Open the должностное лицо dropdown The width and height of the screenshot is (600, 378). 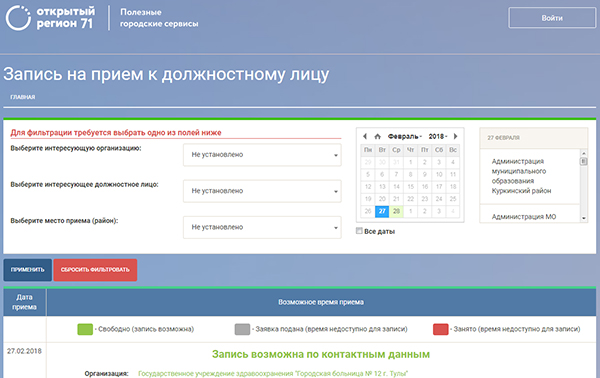[262, 191]
